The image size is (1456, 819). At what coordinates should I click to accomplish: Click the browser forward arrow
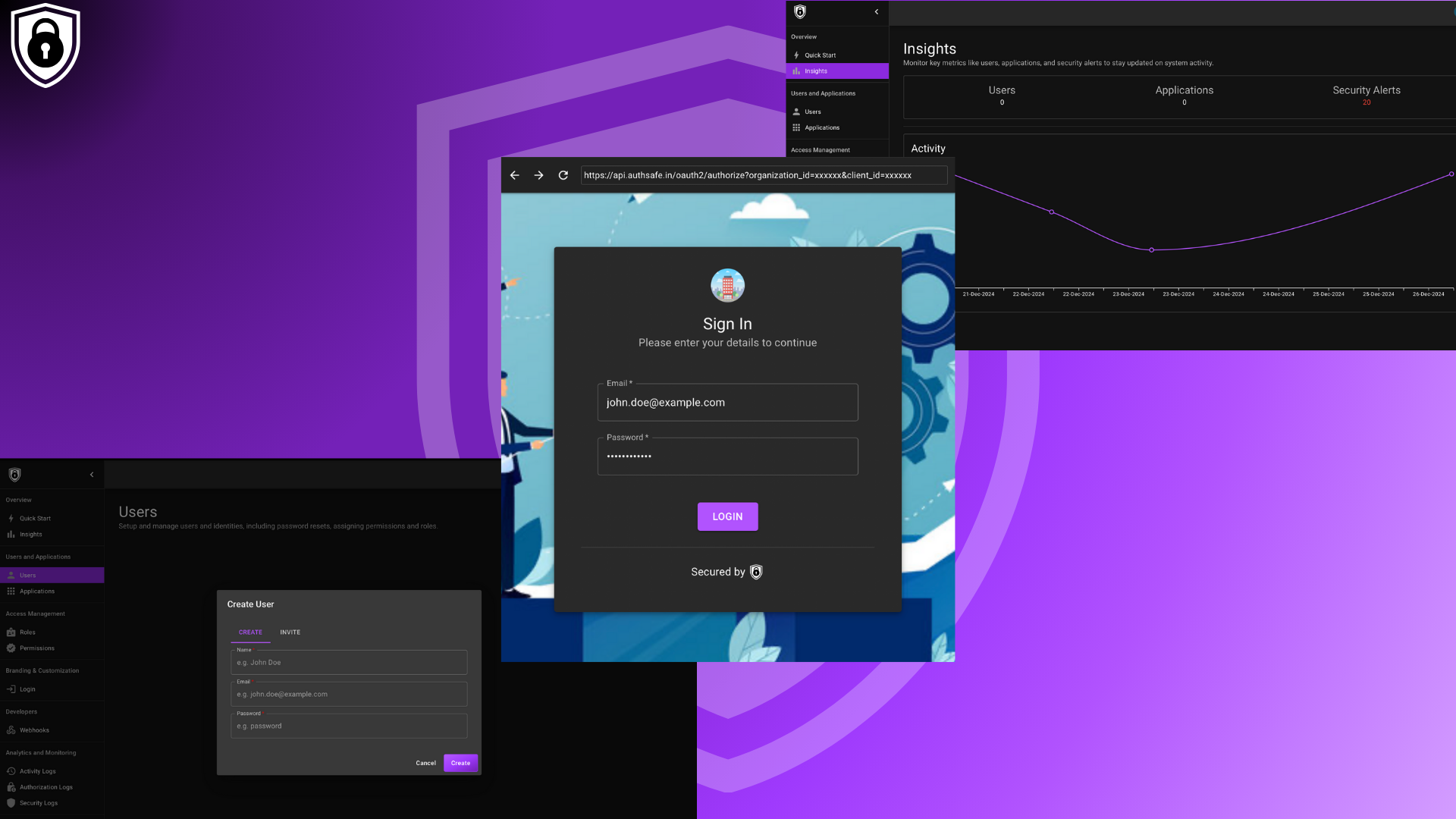(539, 175)
